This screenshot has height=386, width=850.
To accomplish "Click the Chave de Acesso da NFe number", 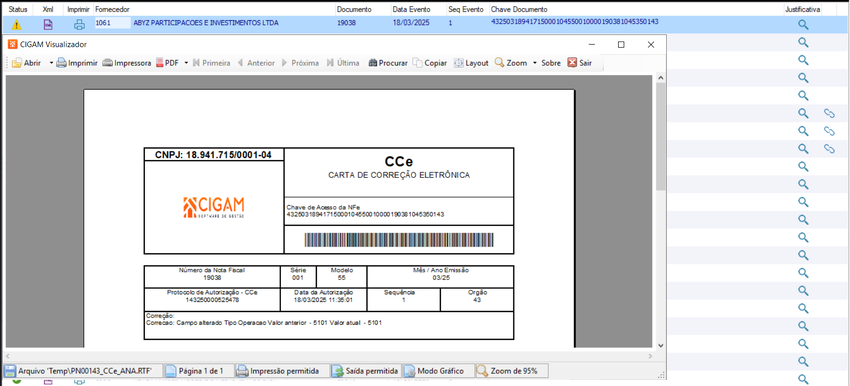I will click(x=365, y=215).
